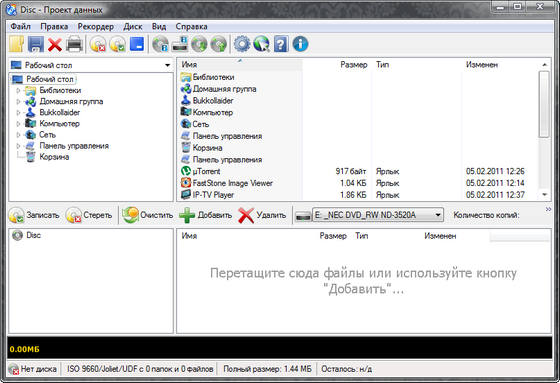560x383 pixels.
Task: Select FastStone Image Viewer in file list
Action: (233, 183)
